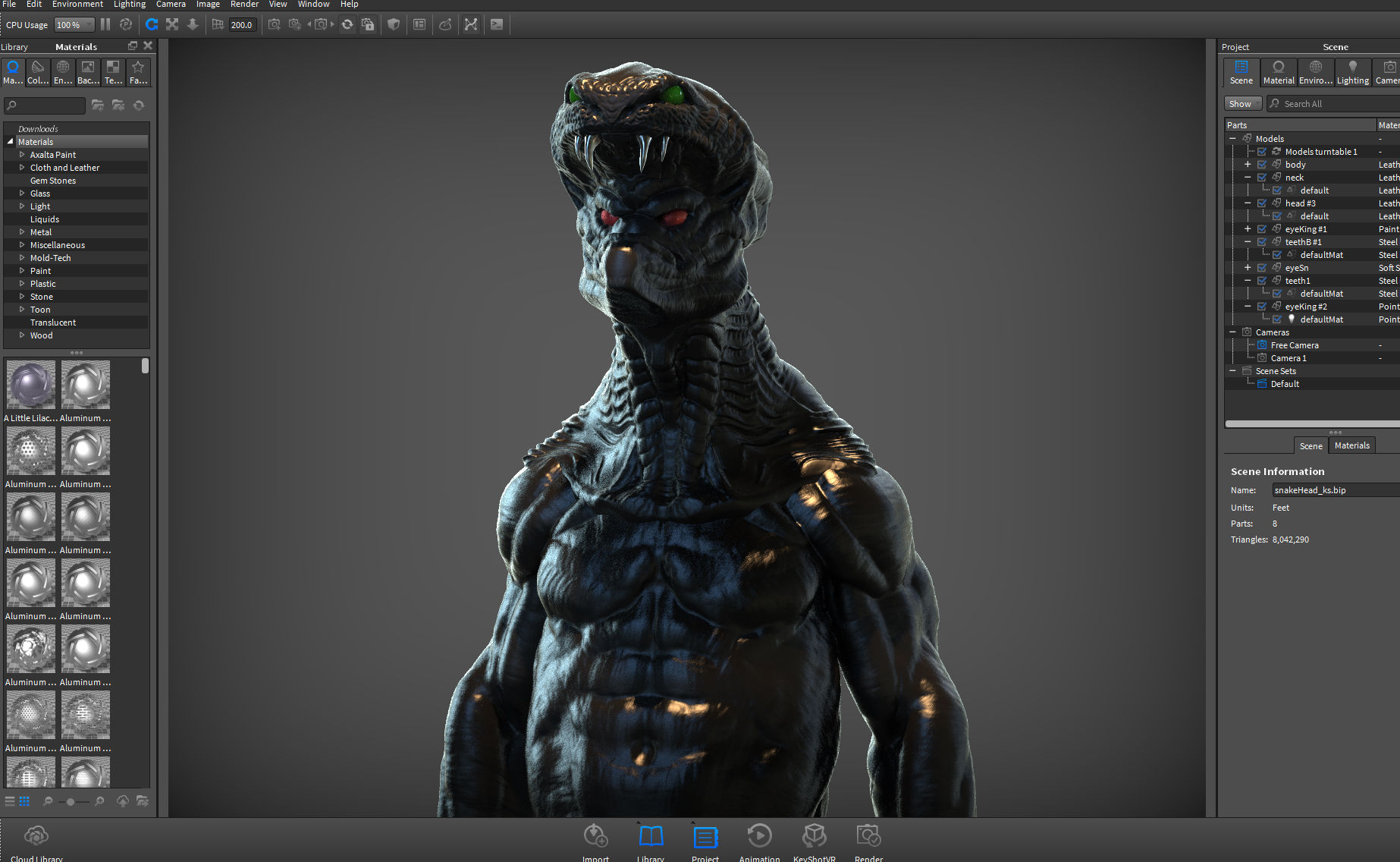Toggle the eyeSn part checkbox
This screenshot has width=1400, height=862.
pyautogui.click(x=1262, y=268)
